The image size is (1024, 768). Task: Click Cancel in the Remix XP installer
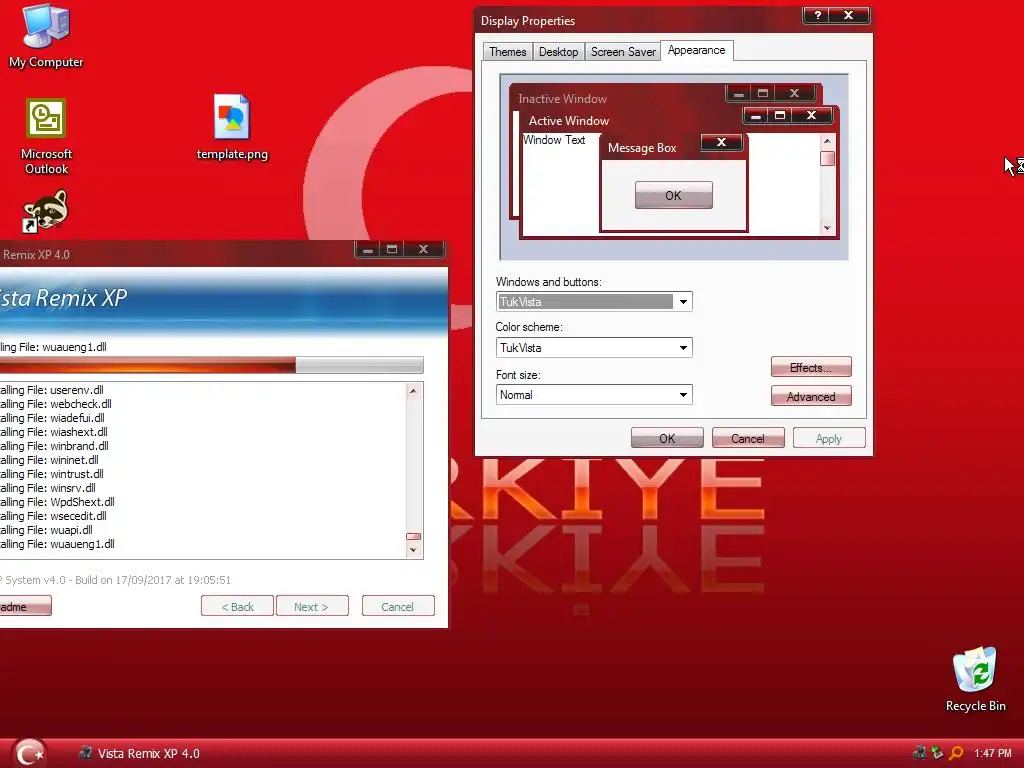(398, 606)
